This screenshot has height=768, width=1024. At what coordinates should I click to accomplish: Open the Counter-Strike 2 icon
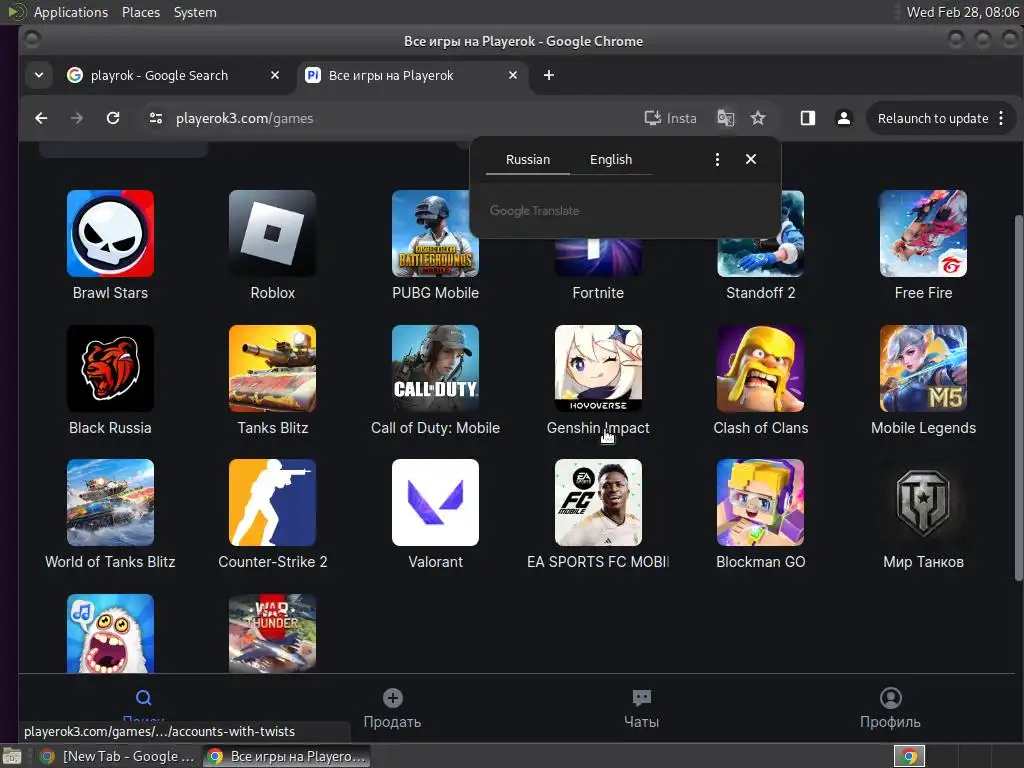click(272, 502)
